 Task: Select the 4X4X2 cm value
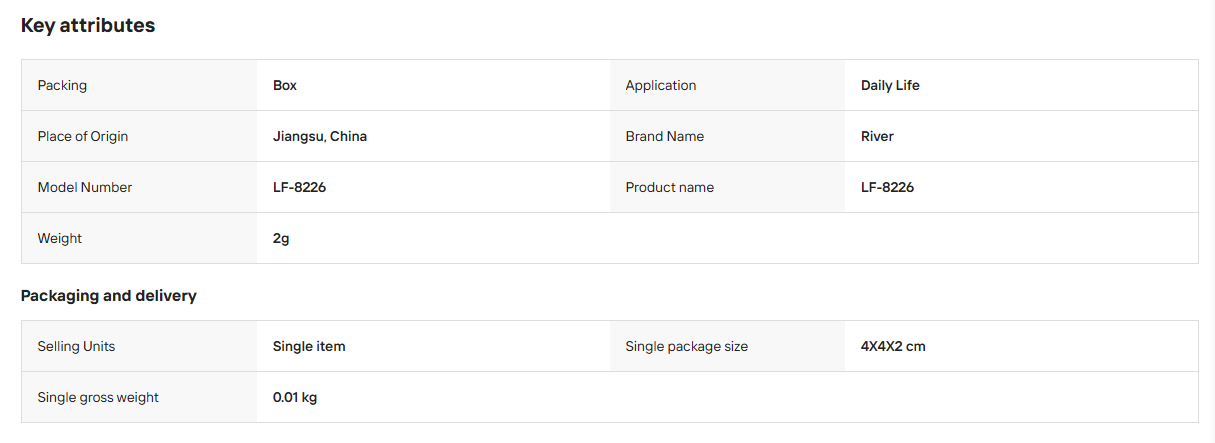click(893, 346)
